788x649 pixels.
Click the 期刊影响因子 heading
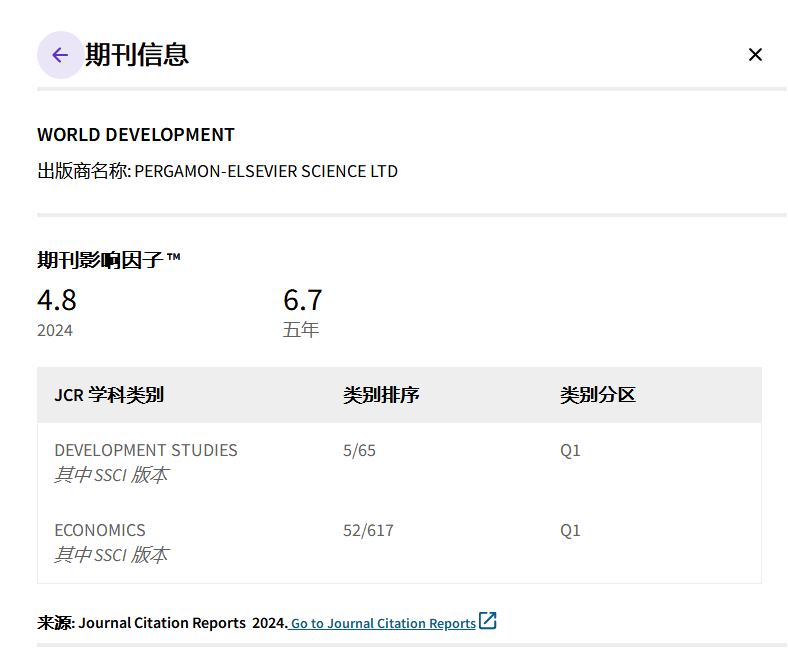click(x=109, y=260)
